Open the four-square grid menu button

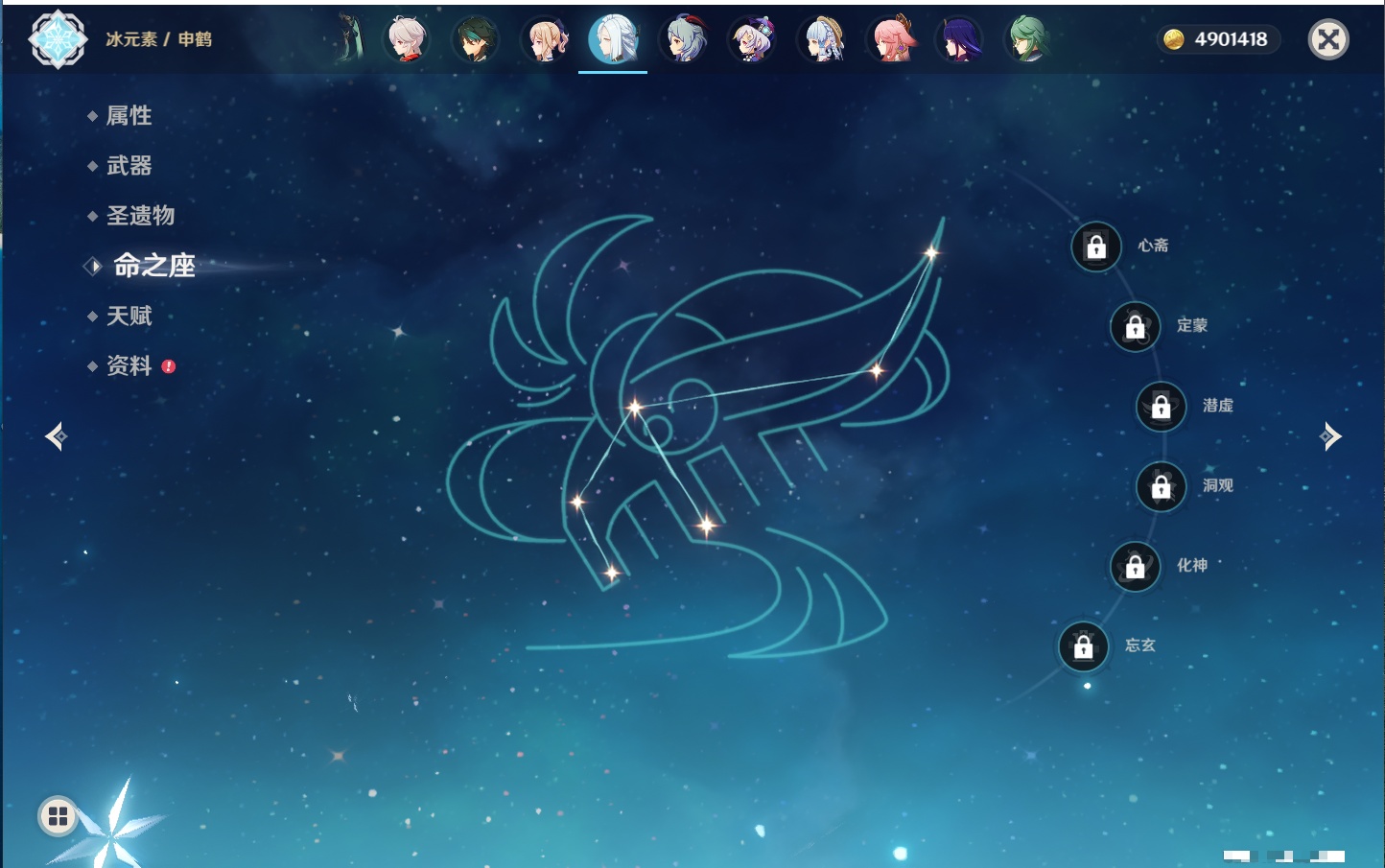(58, 816)
